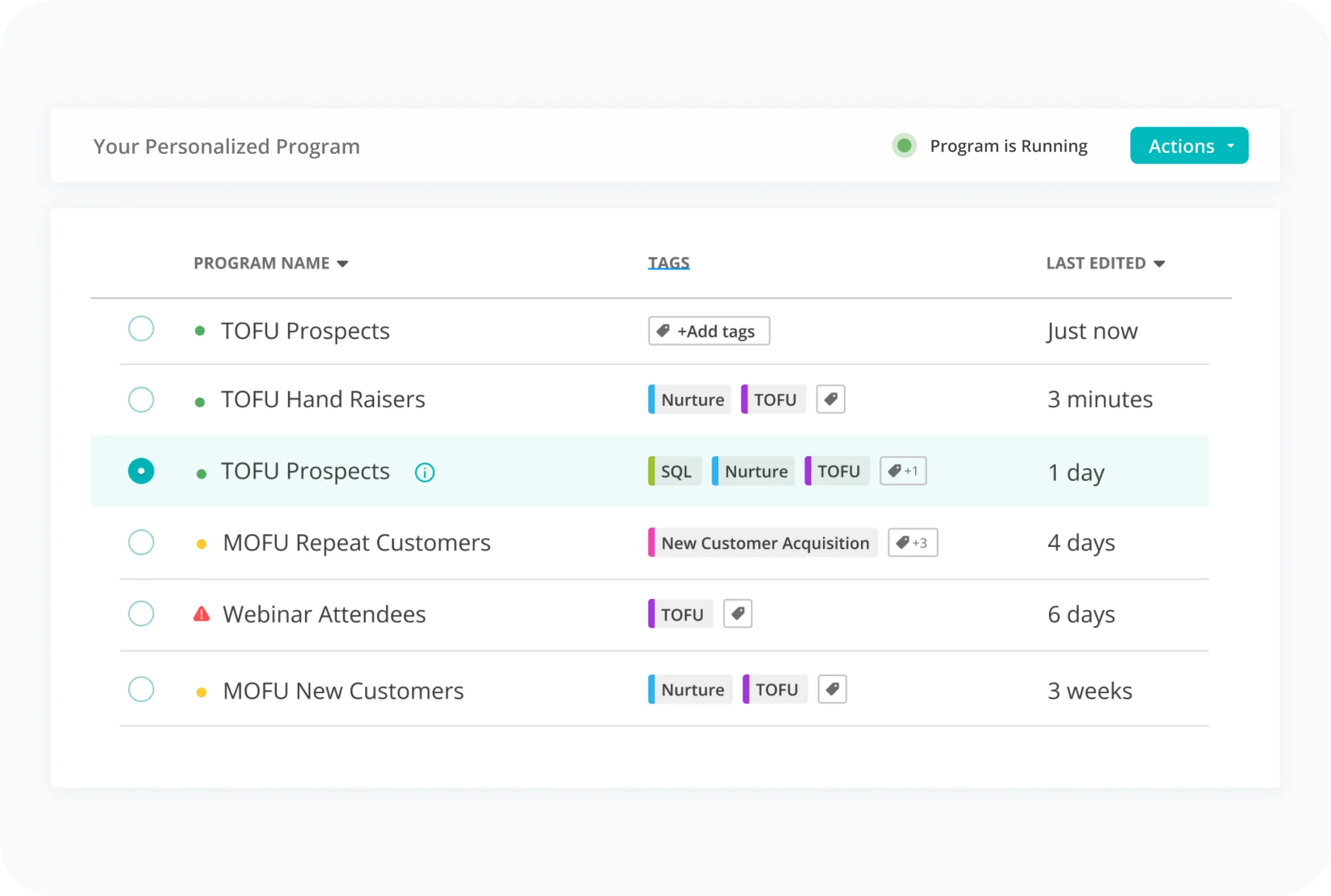Screen dimensions: 1331x896
Task: Sort by Last Edited column arrow
Action: point(1159,263)
